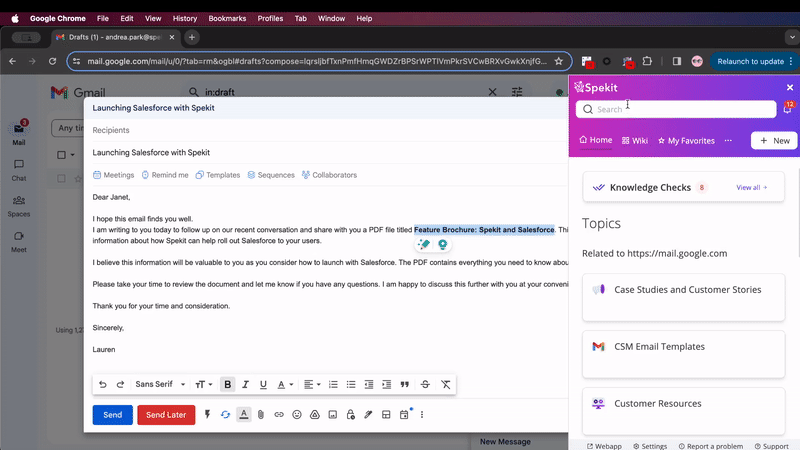This screenshot has width=800, height=450.
Task: Open the Bookmarks menu in menu bar
Action: (x=227, y=18)
